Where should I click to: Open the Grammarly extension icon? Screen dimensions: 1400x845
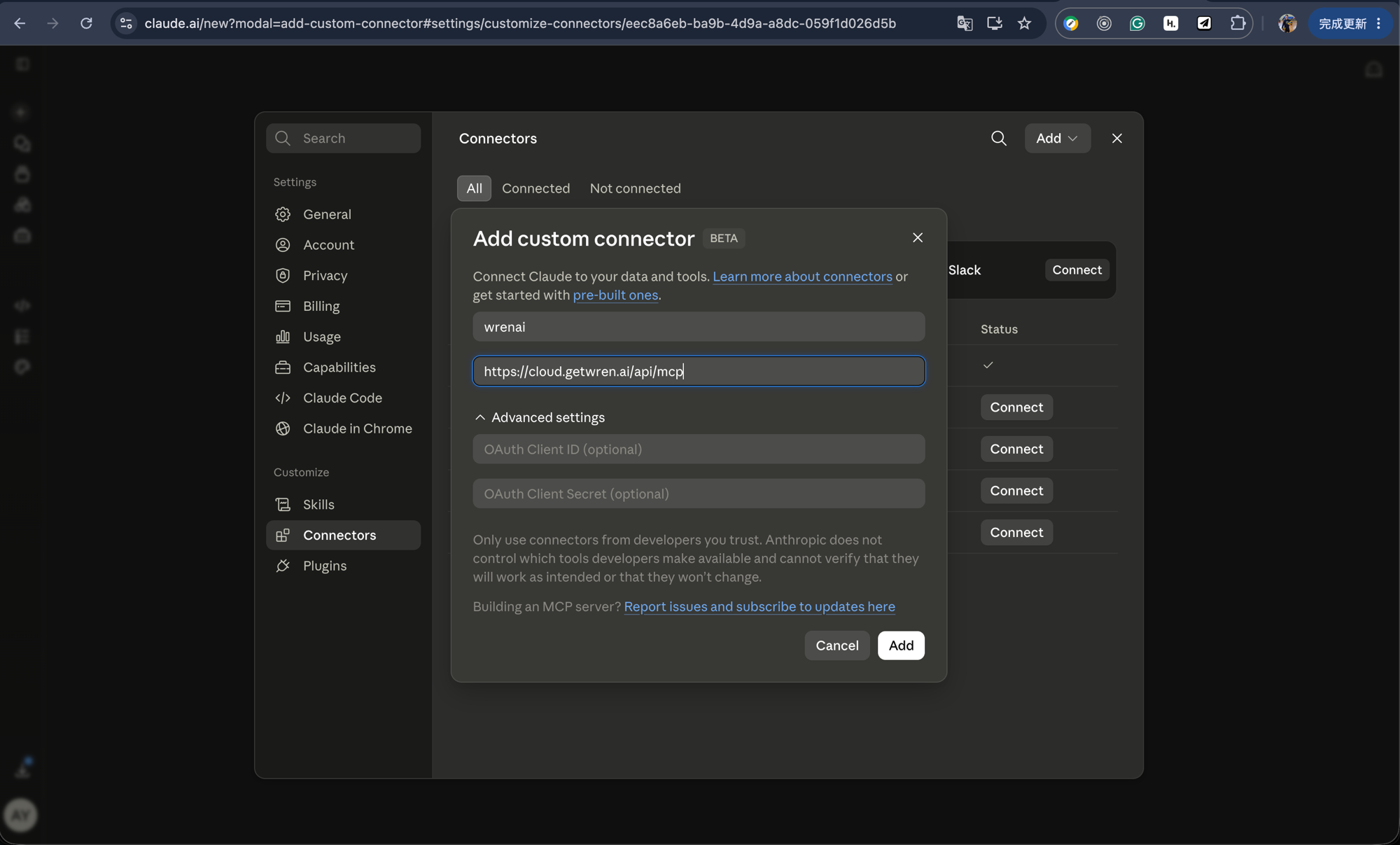(x=1137, y=23)
